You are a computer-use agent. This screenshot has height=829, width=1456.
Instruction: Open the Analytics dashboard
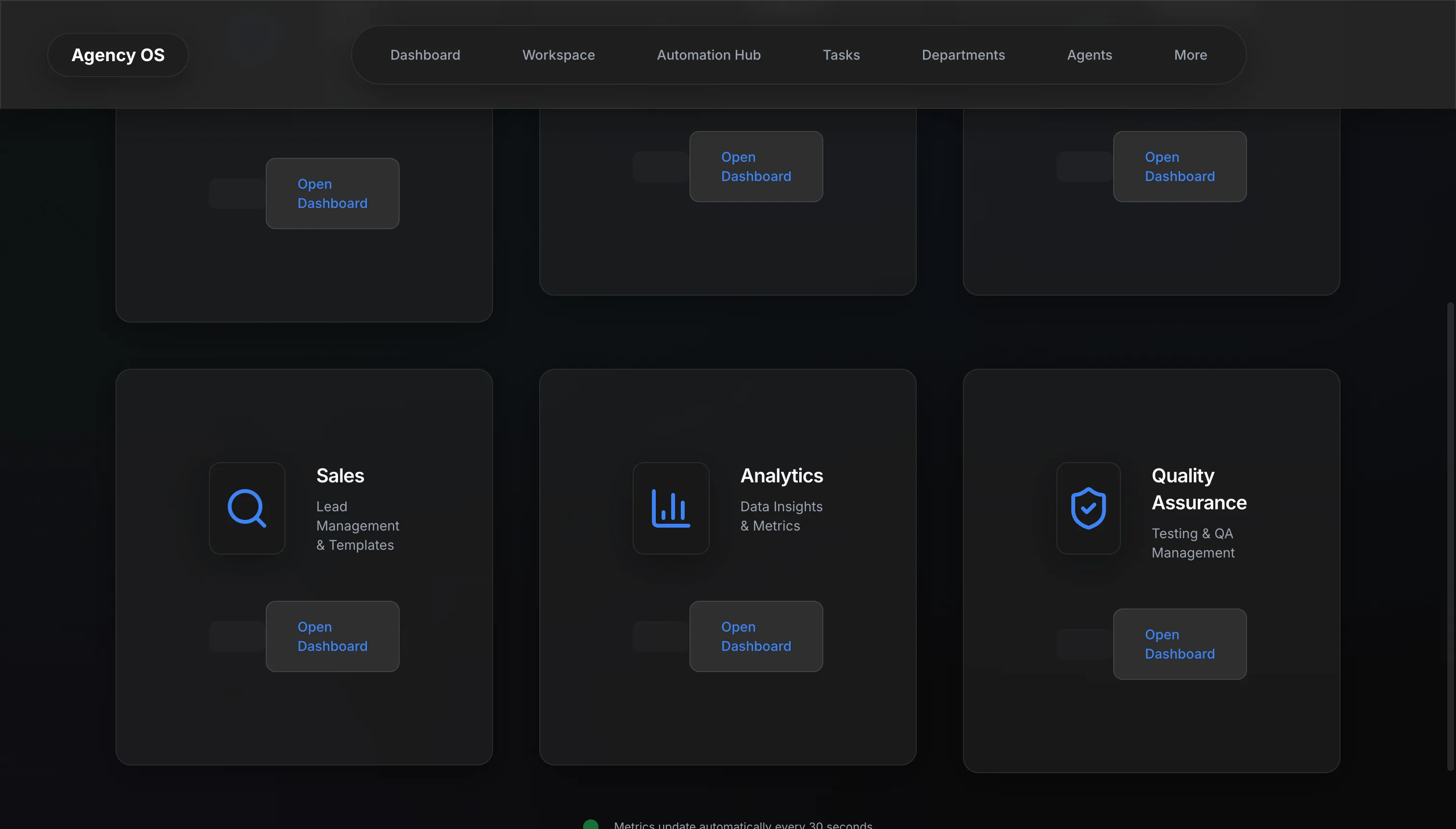click(755, 636)
